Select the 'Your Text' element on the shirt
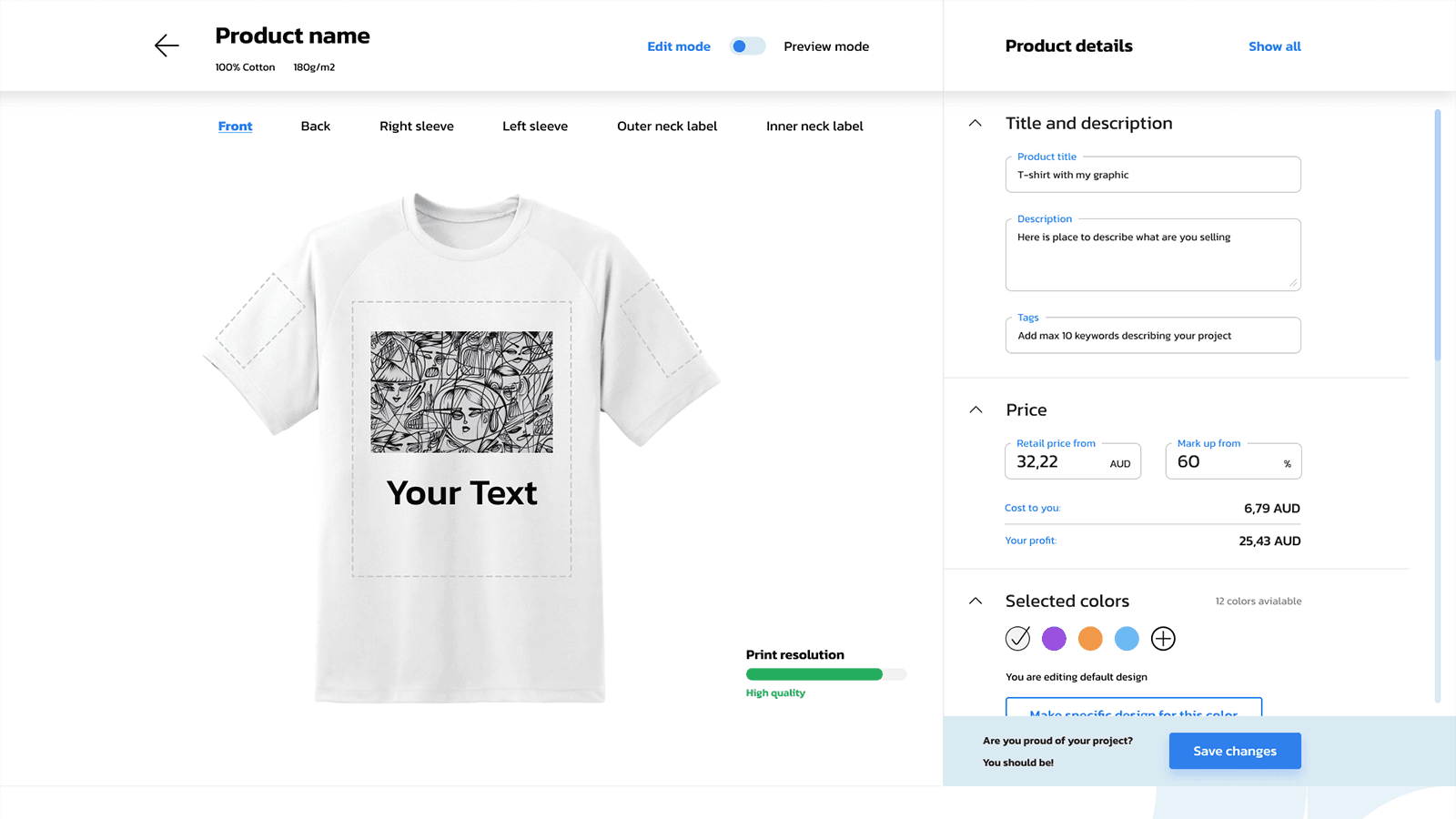Image resolution: width=1456 pixels, height=819 pixels. [460, 493]
